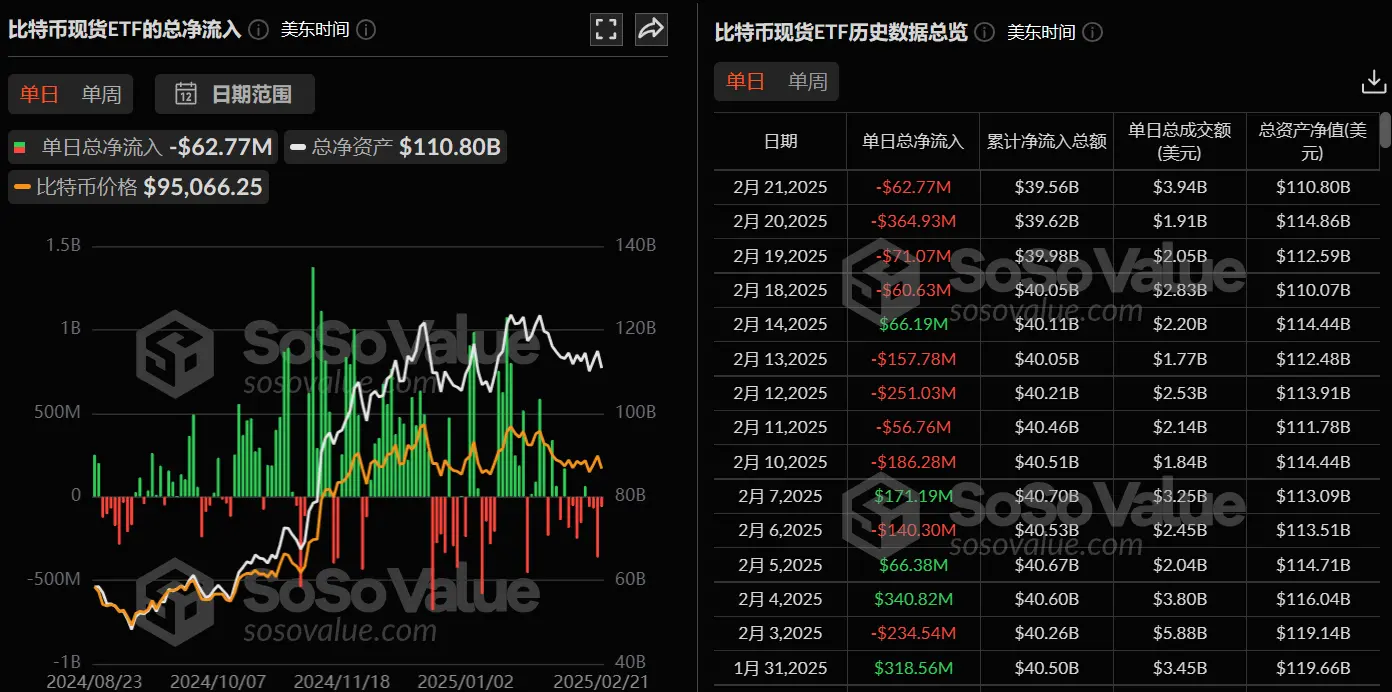
Task: Click the 2月21,2025 date cell in the table
Action: point(780,186)
